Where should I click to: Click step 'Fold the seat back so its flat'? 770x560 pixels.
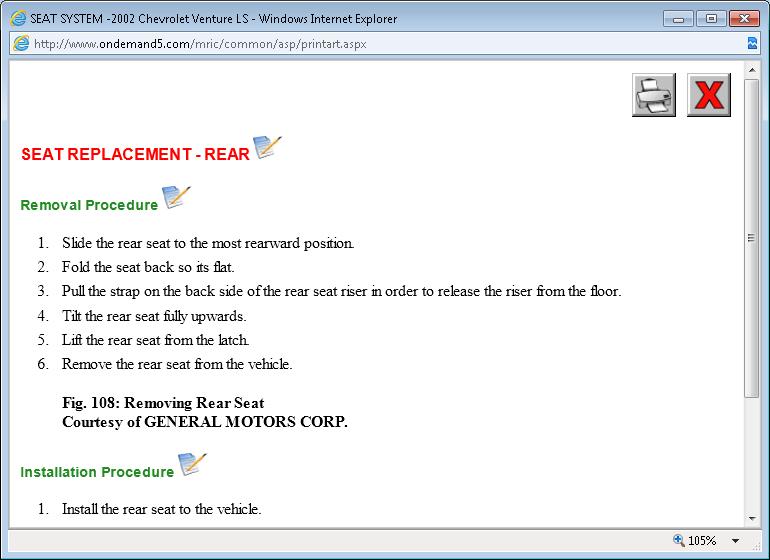pyautogui.click(x=148, y=267)
